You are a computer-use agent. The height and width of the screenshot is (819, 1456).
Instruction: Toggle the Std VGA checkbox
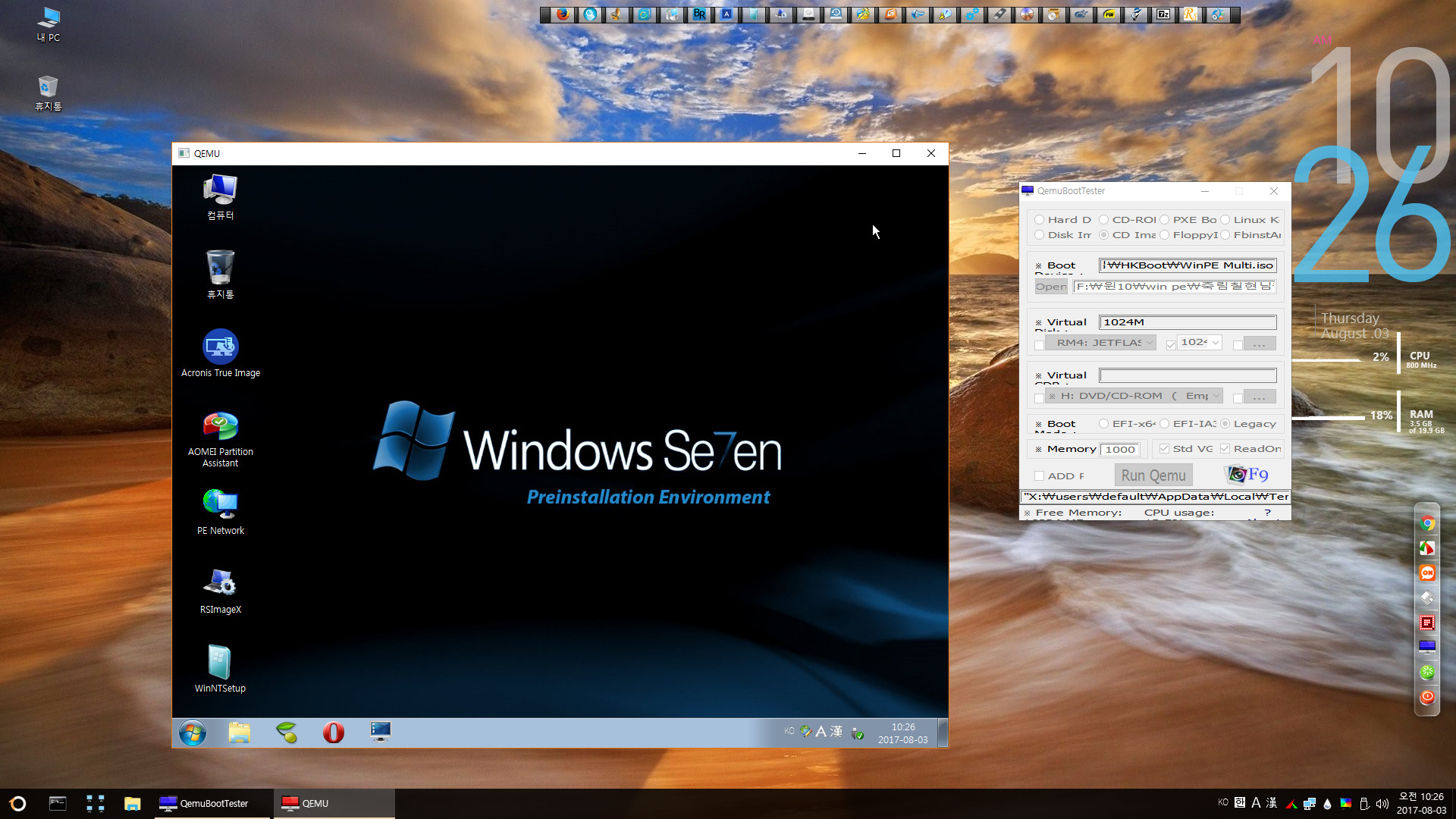(1165, 449)
